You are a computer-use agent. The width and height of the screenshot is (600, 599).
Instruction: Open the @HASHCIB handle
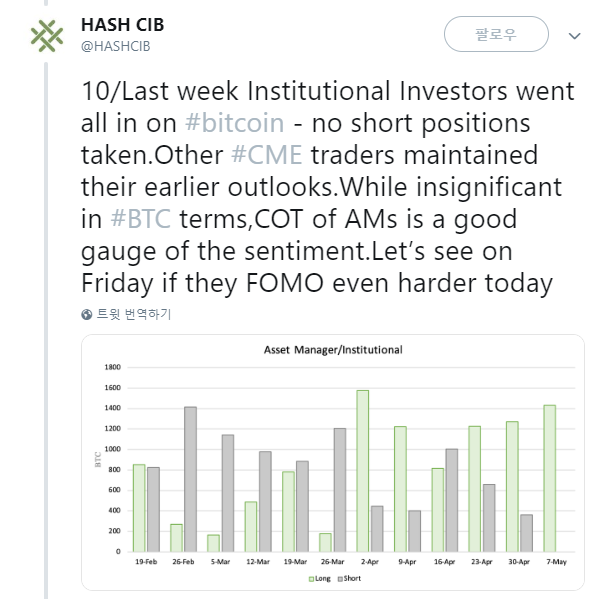click(x=116, y=46)
